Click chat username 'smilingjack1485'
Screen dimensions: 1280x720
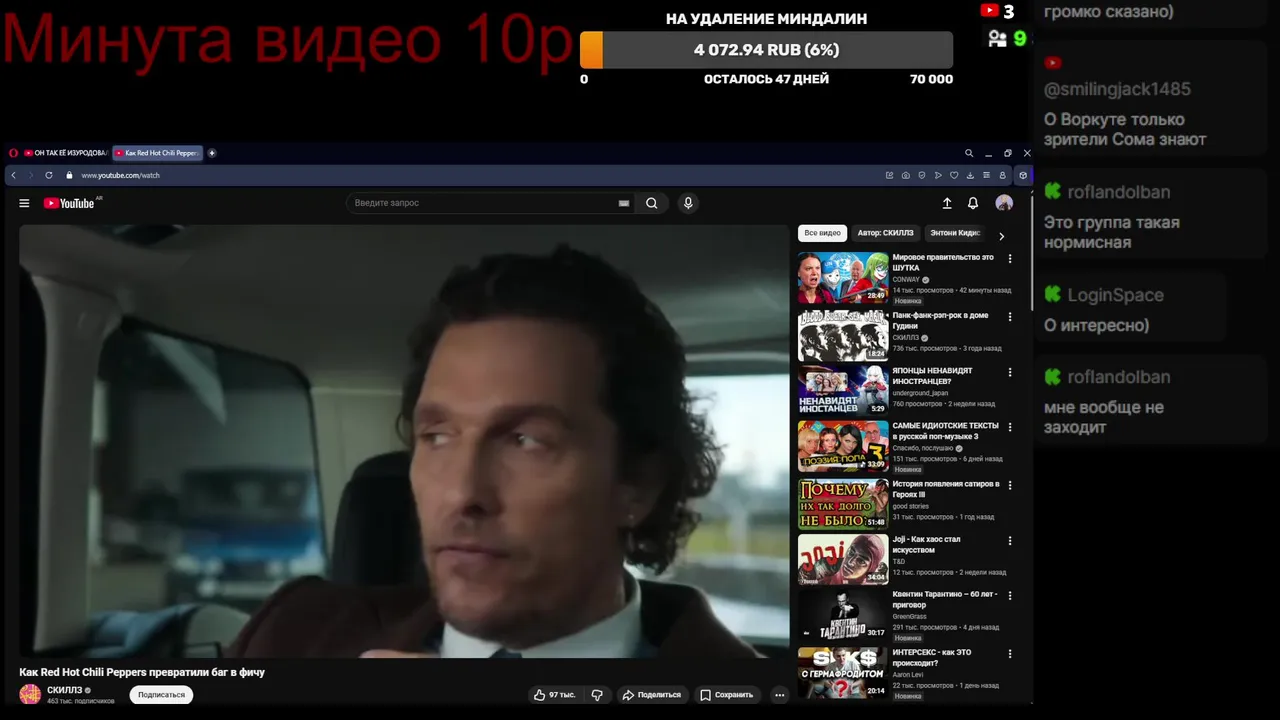click(1117, 89)
